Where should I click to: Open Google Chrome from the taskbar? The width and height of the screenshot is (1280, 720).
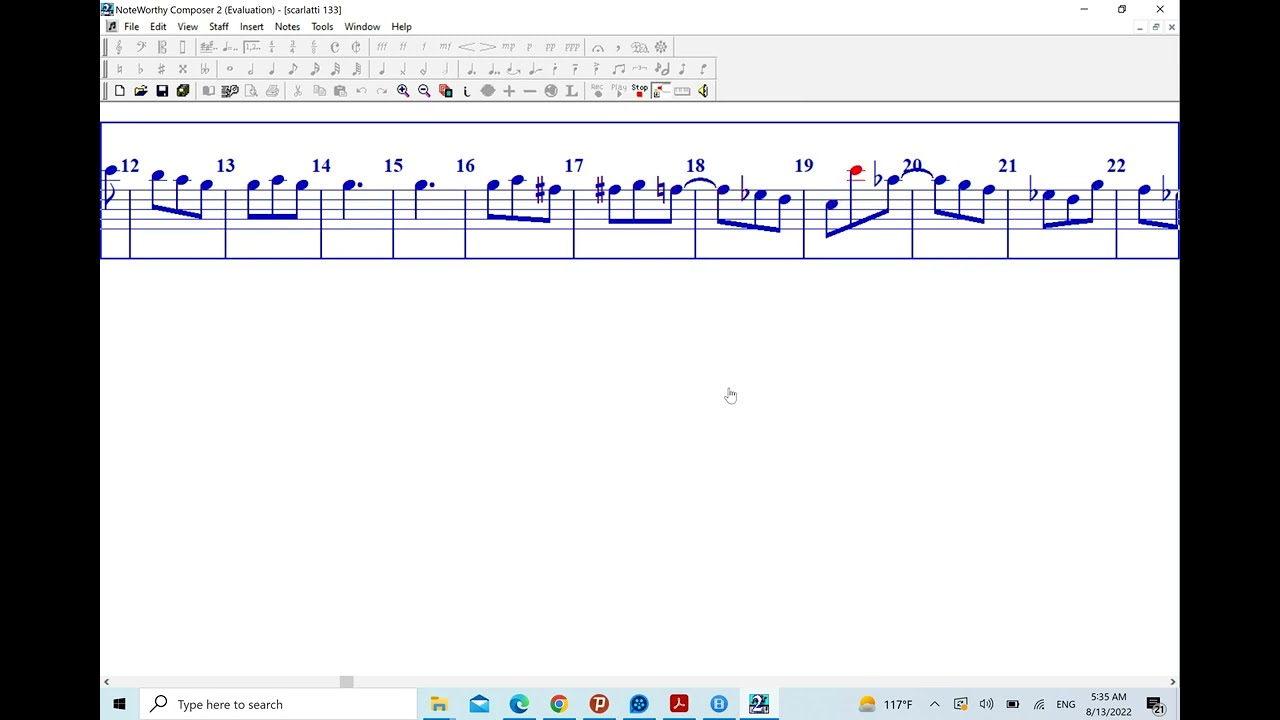click(x=558, y=704)
